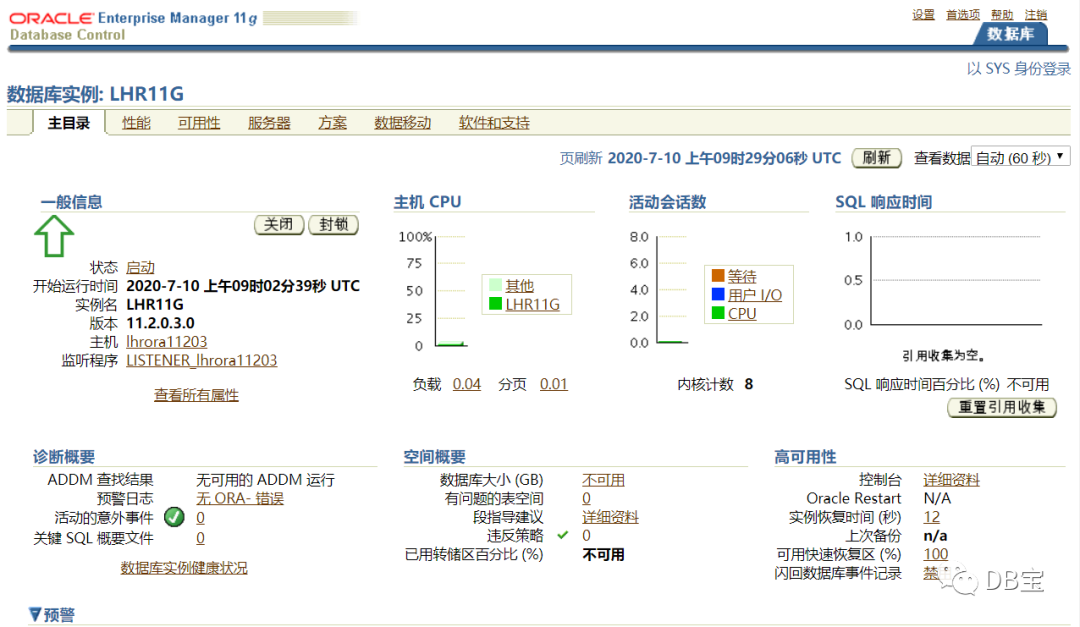Click the green checkmark beside 活动的意外事件
The width and height of the screenshot is (1080, 627).
click(174, 517)
